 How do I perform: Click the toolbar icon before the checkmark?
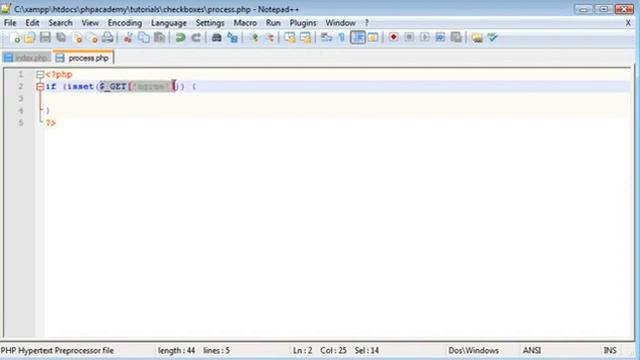(477, 38)
